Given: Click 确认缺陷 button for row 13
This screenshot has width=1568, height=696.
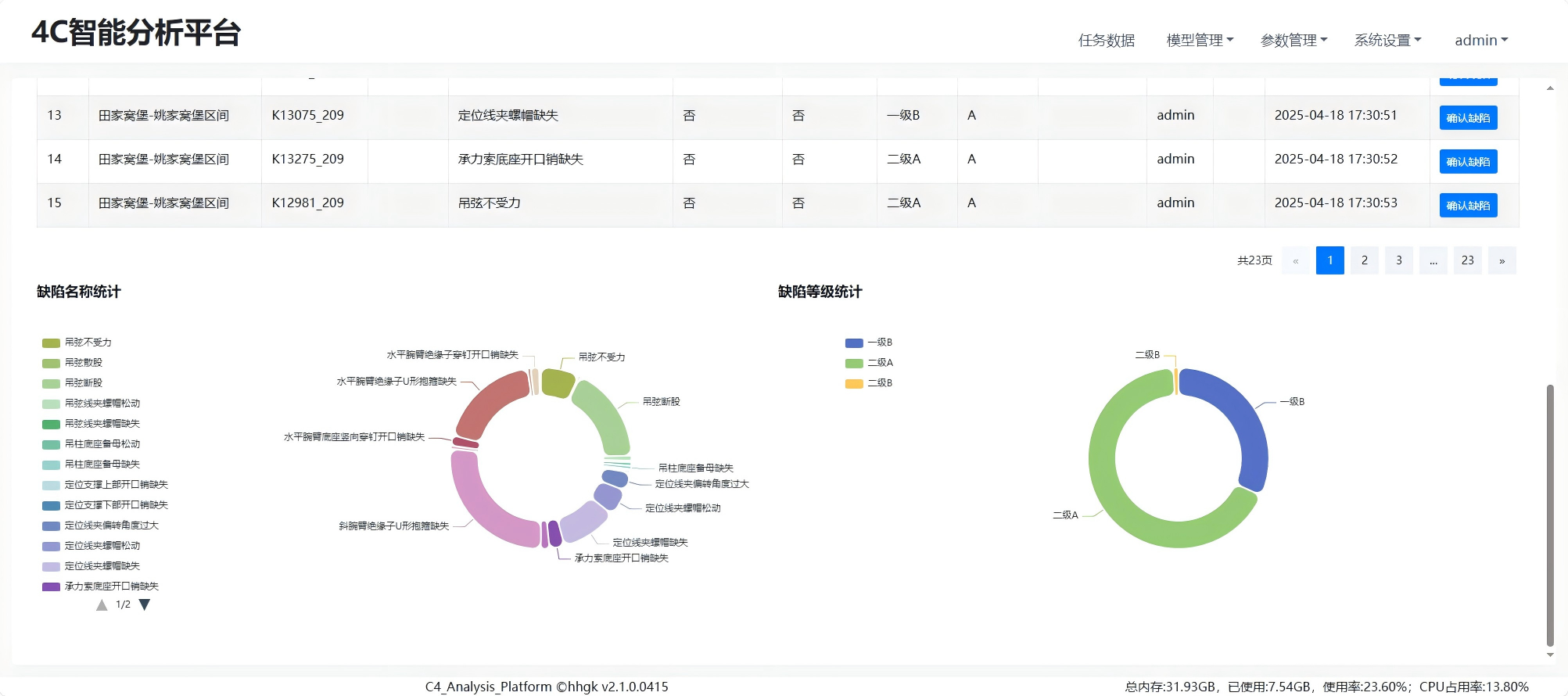Looking at the screenshot, I should pos(1468,118).
